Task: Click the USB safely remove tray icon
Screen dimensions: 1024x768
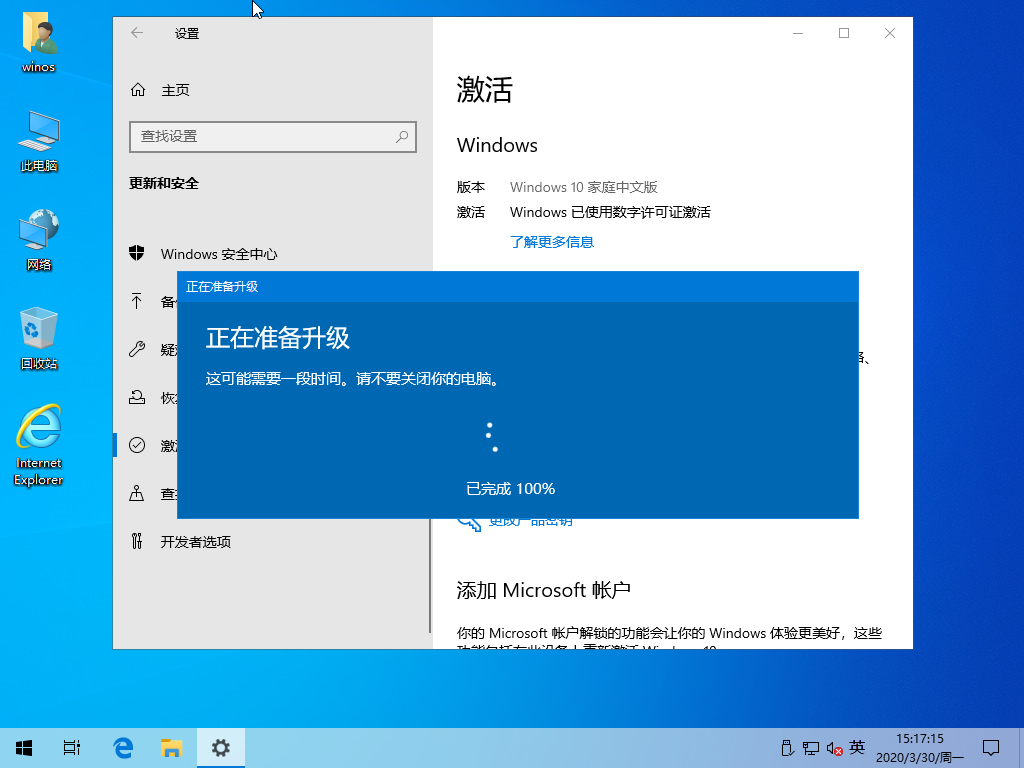Action: 787,748
